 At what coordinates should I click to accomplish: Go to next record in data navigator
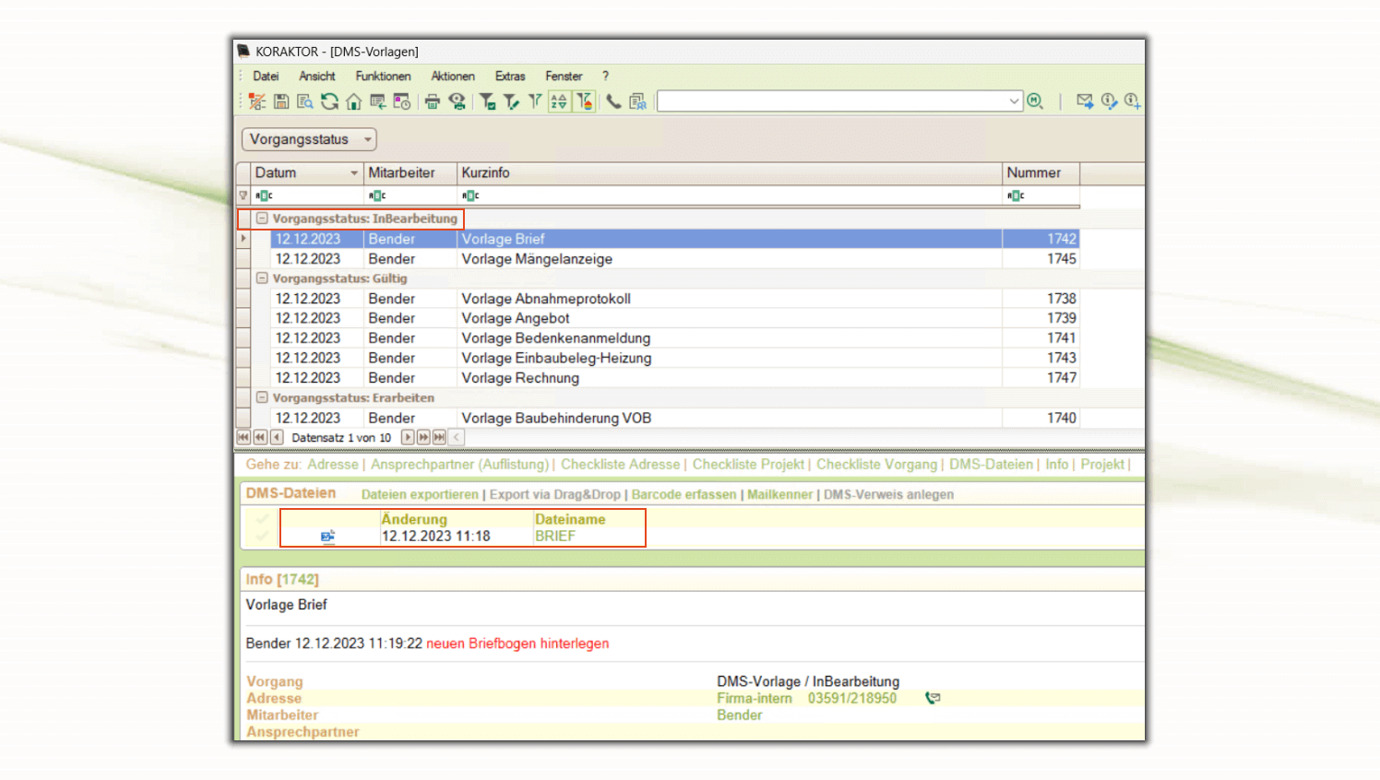407,437
